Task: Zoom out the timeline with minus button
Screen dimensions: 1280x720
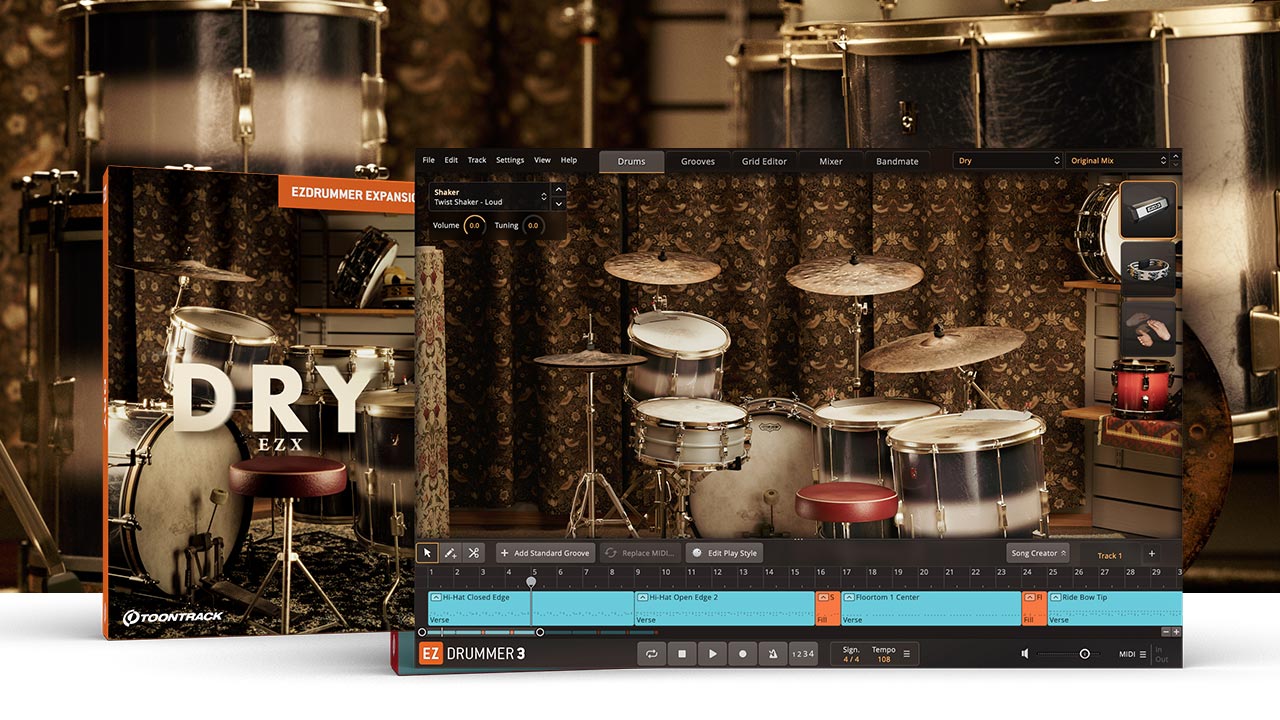Action: [x=1165, y=632]
